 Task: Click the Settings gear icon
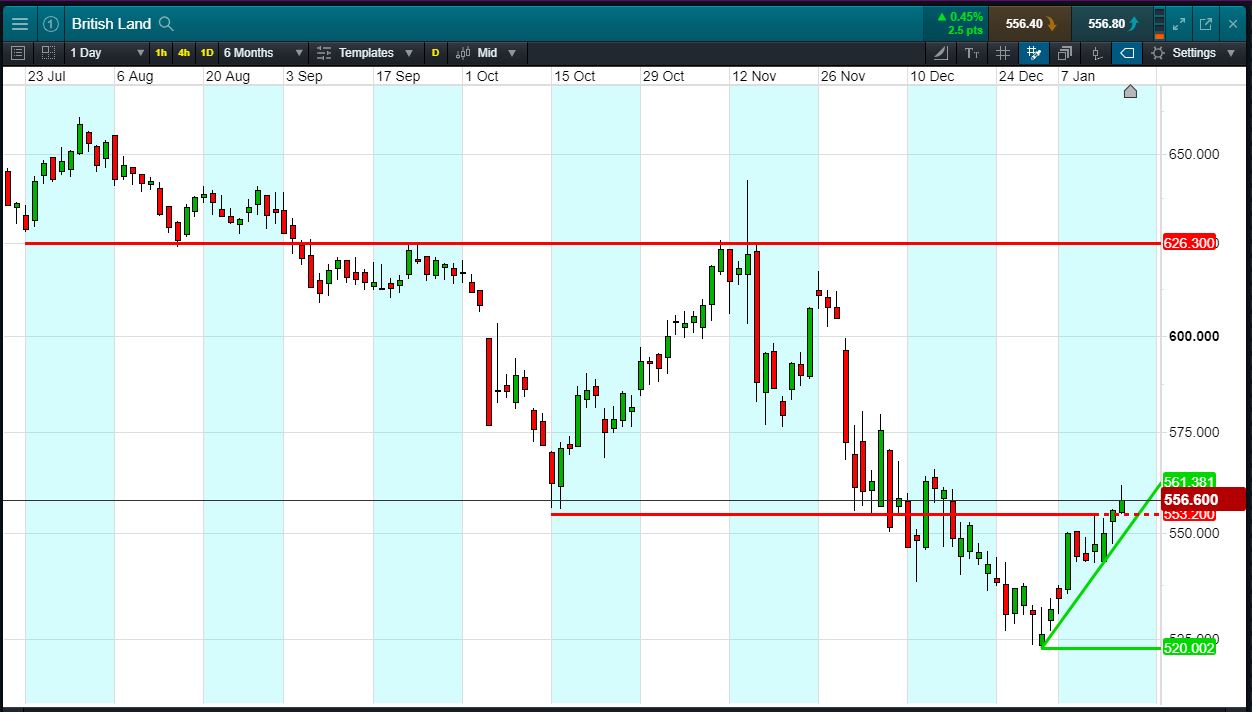click(x=1158, y=53)
